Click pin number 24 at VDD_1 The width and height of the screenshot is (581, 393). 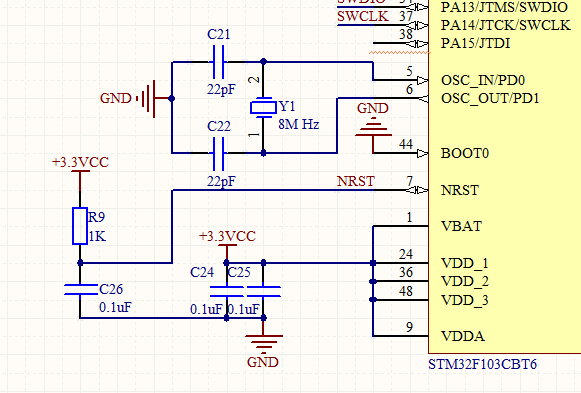[406, 254]
